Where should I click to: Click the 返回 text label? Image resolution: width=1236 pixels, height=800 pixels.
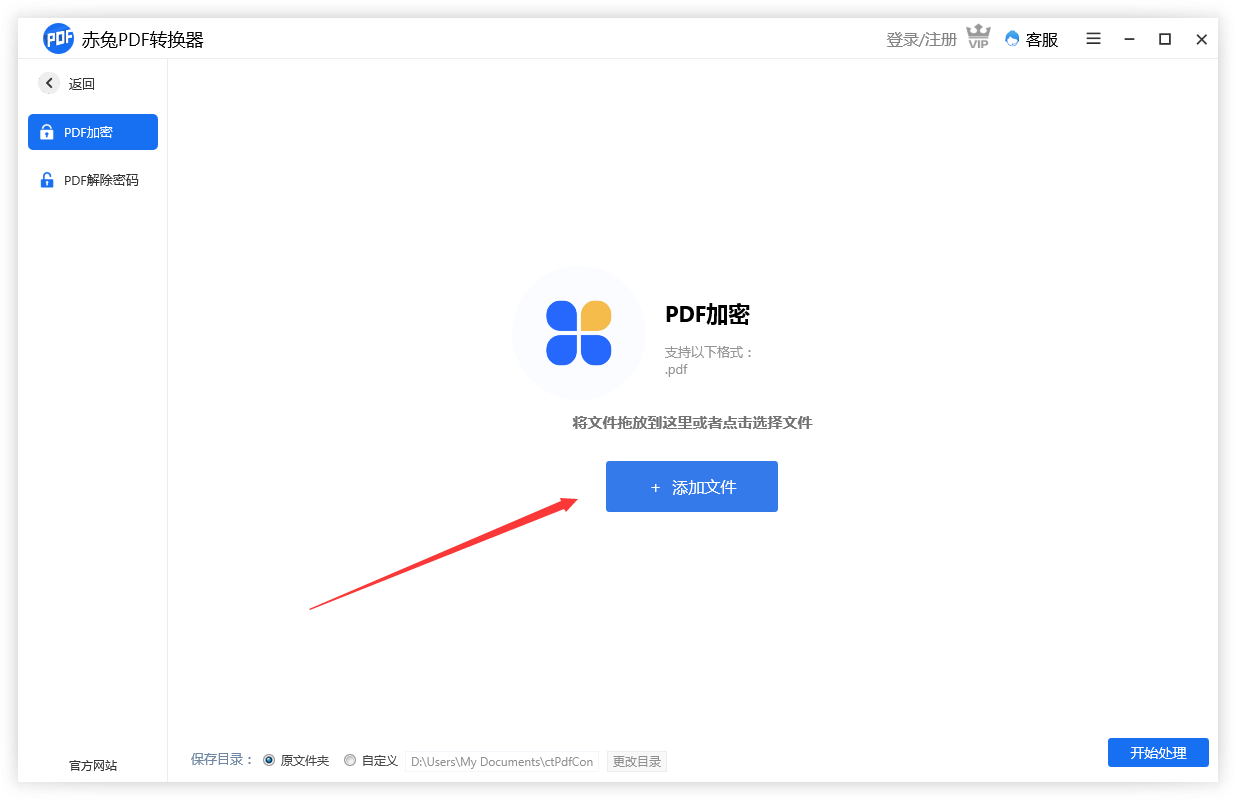coord(82,84)
